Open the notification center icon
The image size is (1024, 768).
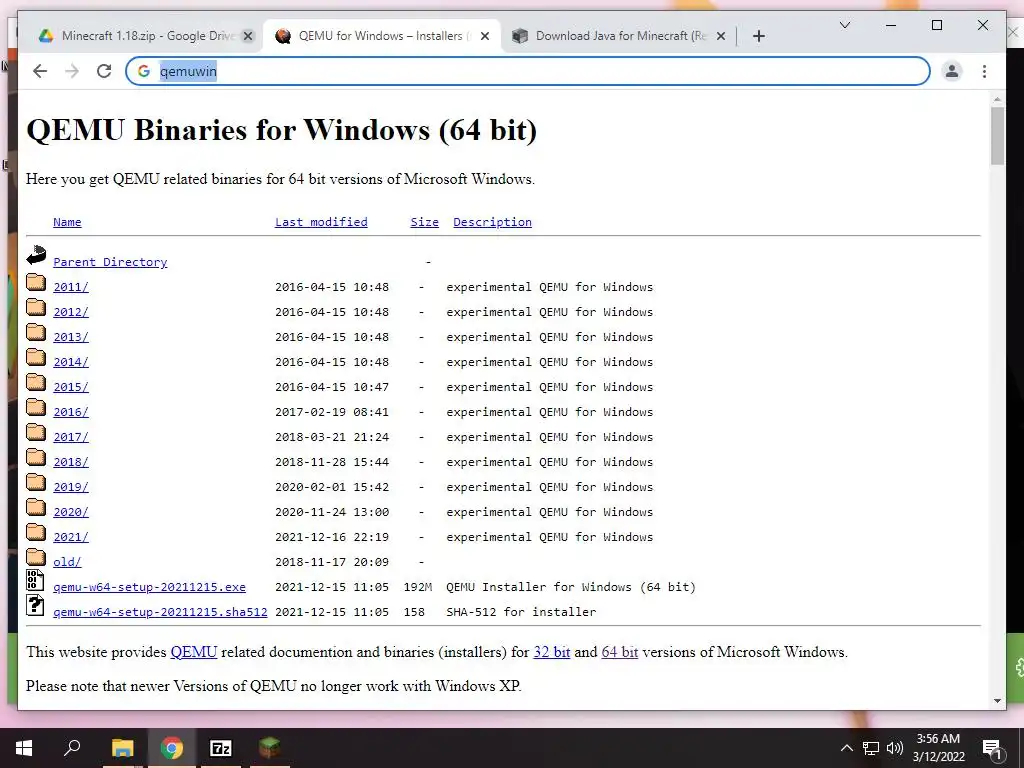coord(992,748)
